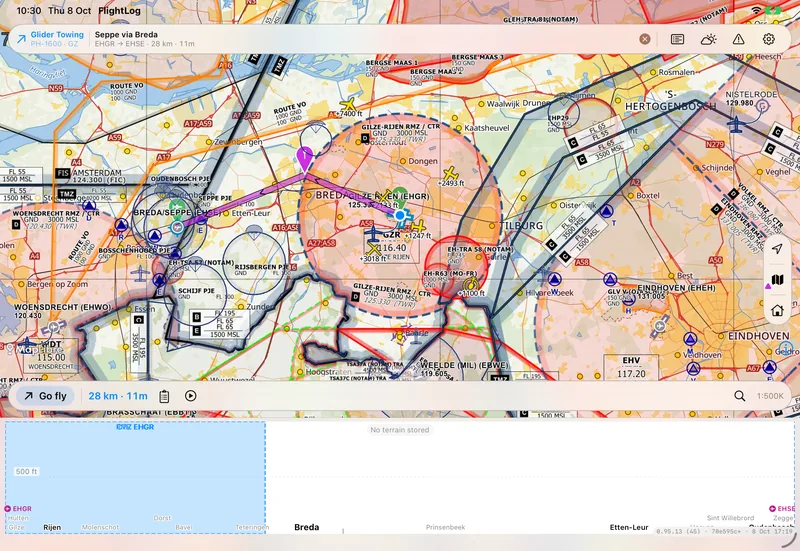Image resolution: width=800 pixels, height=551 pixels.
Task: Tap the GZR 116.40 VOR box
Action: click(392, 247)
